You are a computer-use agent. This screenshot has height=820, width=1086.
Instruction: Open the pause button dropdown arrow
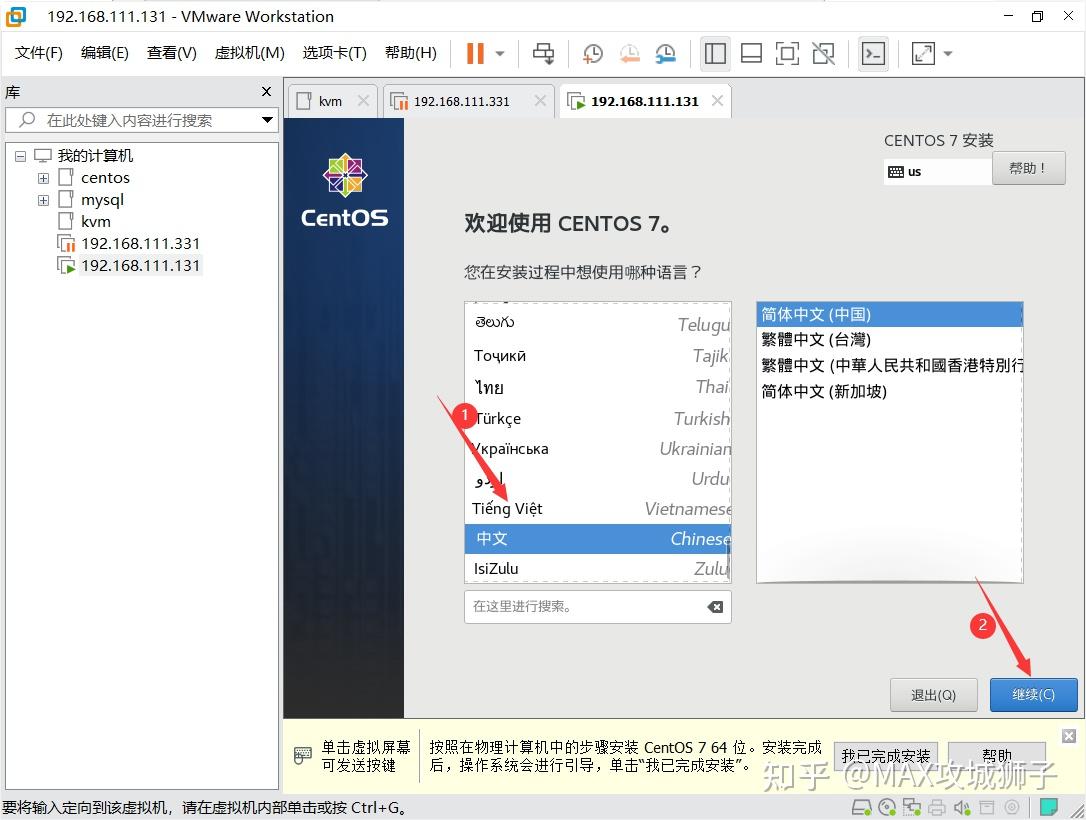[x=498, y=53]
